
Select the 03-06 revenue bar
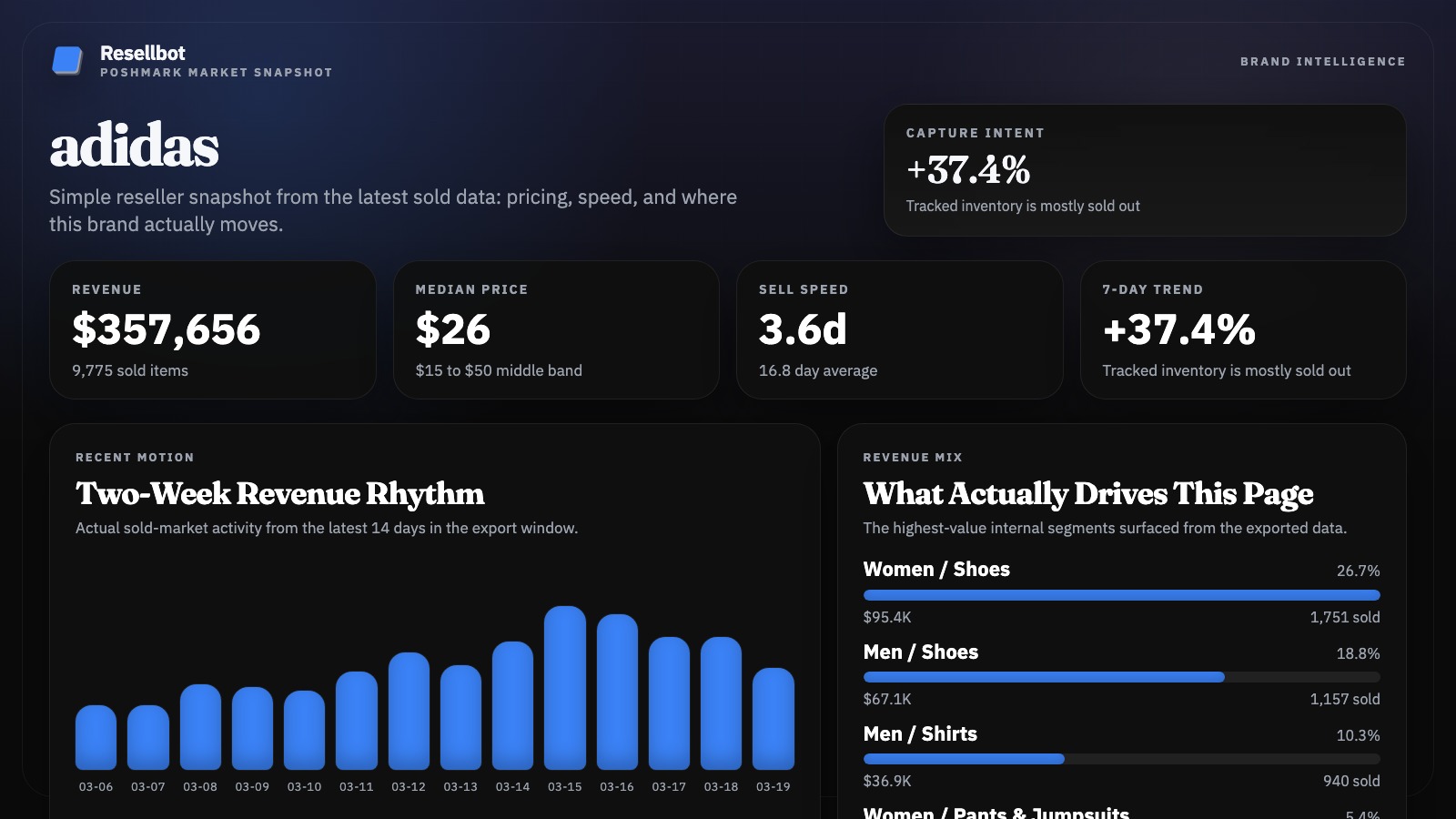click(96, 737)
